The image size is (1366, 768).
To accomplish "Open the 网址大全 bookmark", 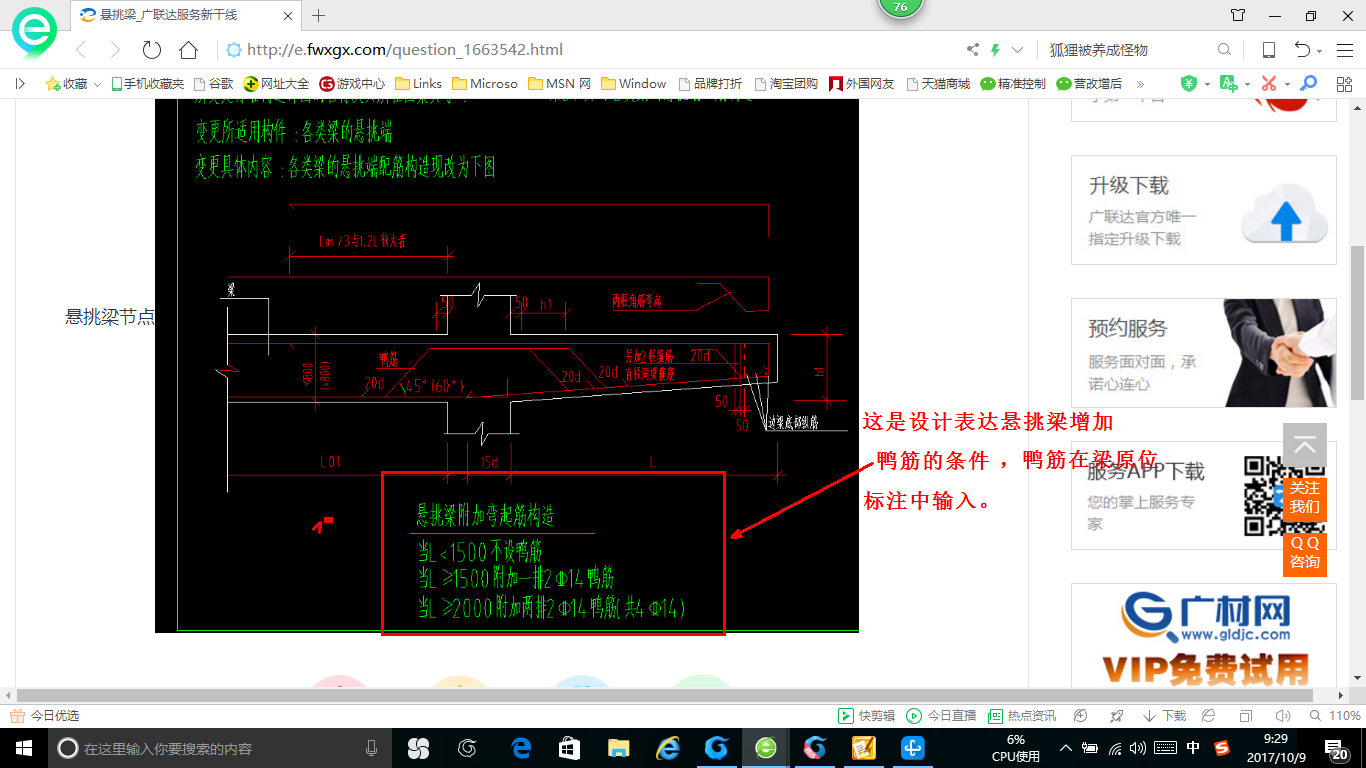I will tap(277, 84).
